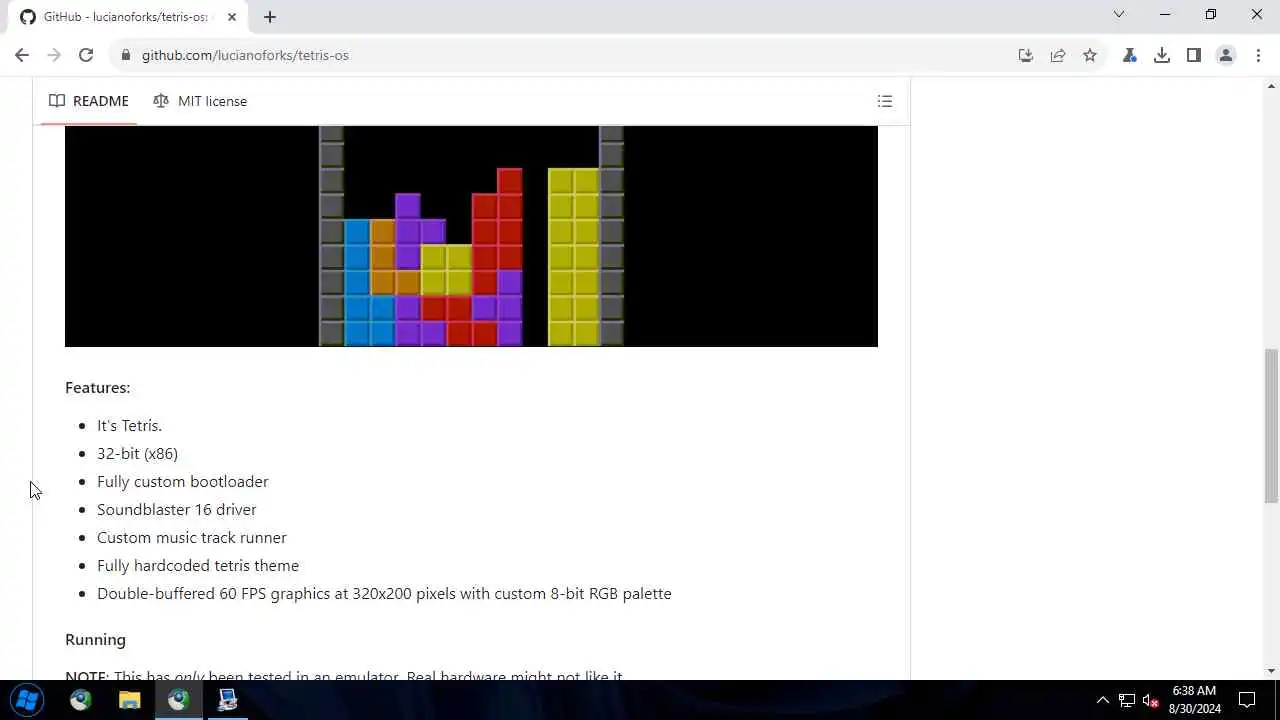Click 'Custom music track runner' list item
Screen dimensions: 1280x720
coord(192,538)
